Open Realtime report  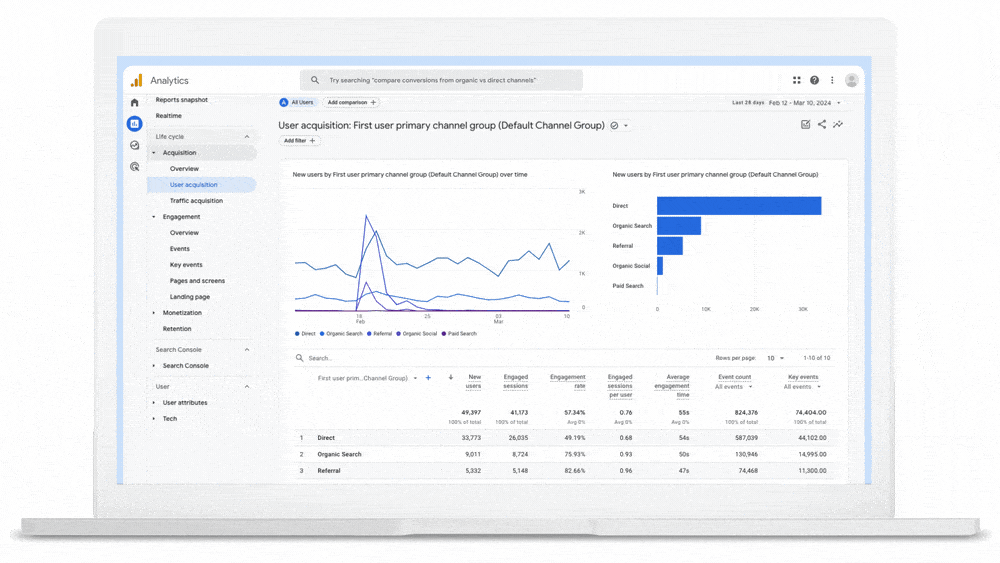point(169,116)
